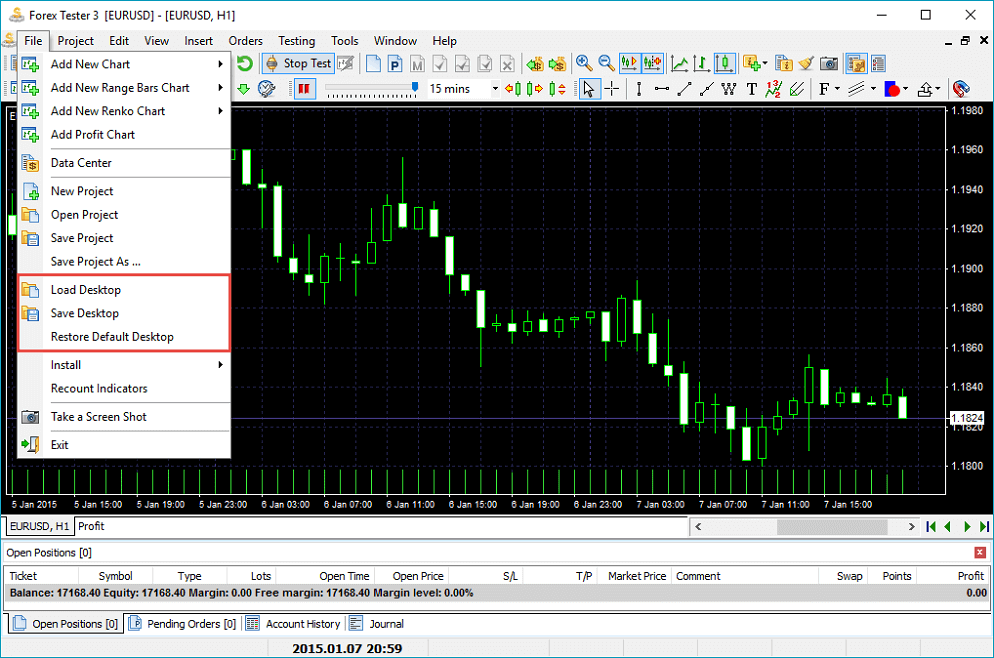Open the Fibonacci (F) tools dropdown arrow

pyautogui.click(x=837, y=89)
